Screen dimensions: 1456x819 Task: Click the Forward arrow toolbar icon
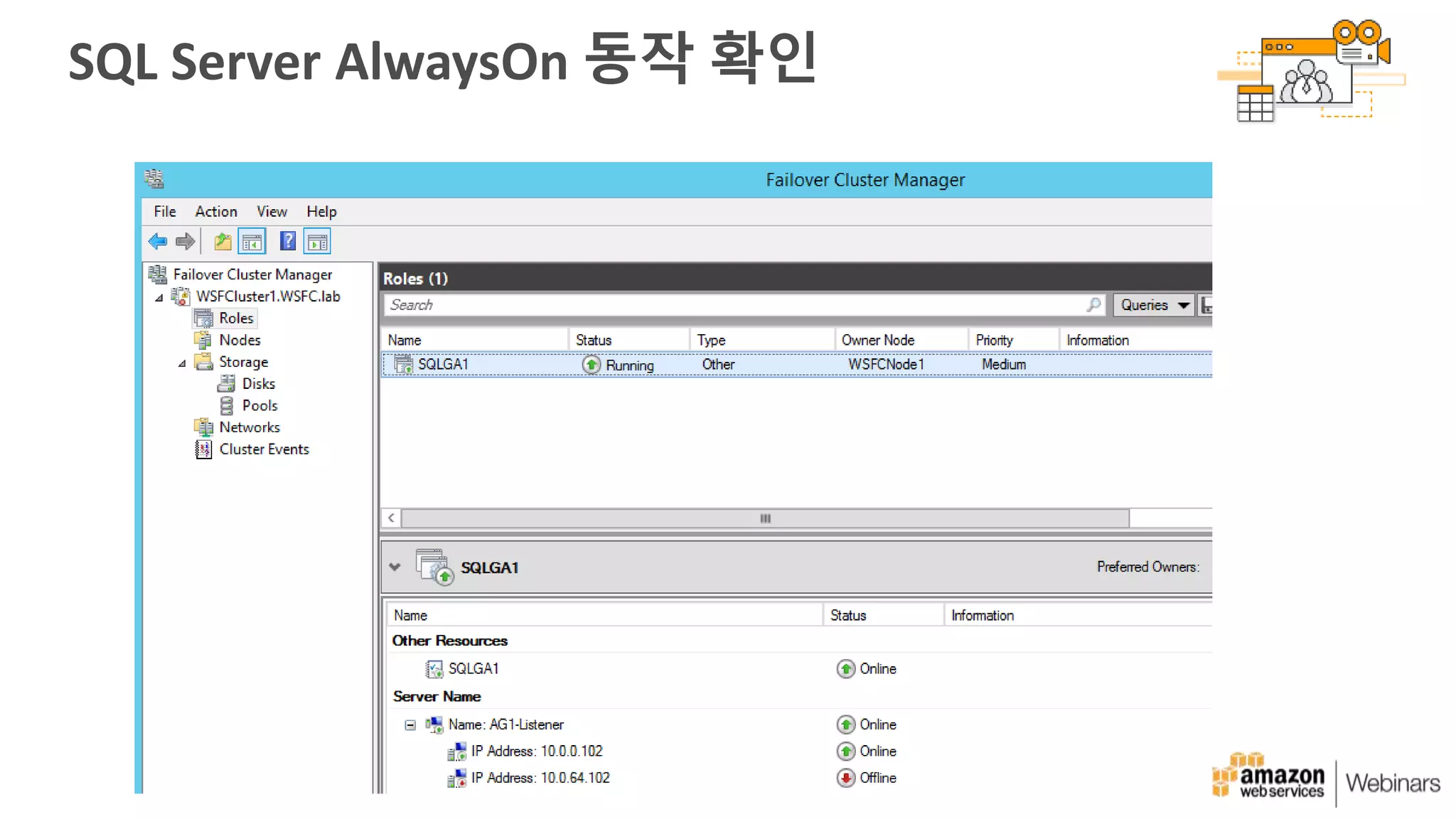click(x=186, y=242)
